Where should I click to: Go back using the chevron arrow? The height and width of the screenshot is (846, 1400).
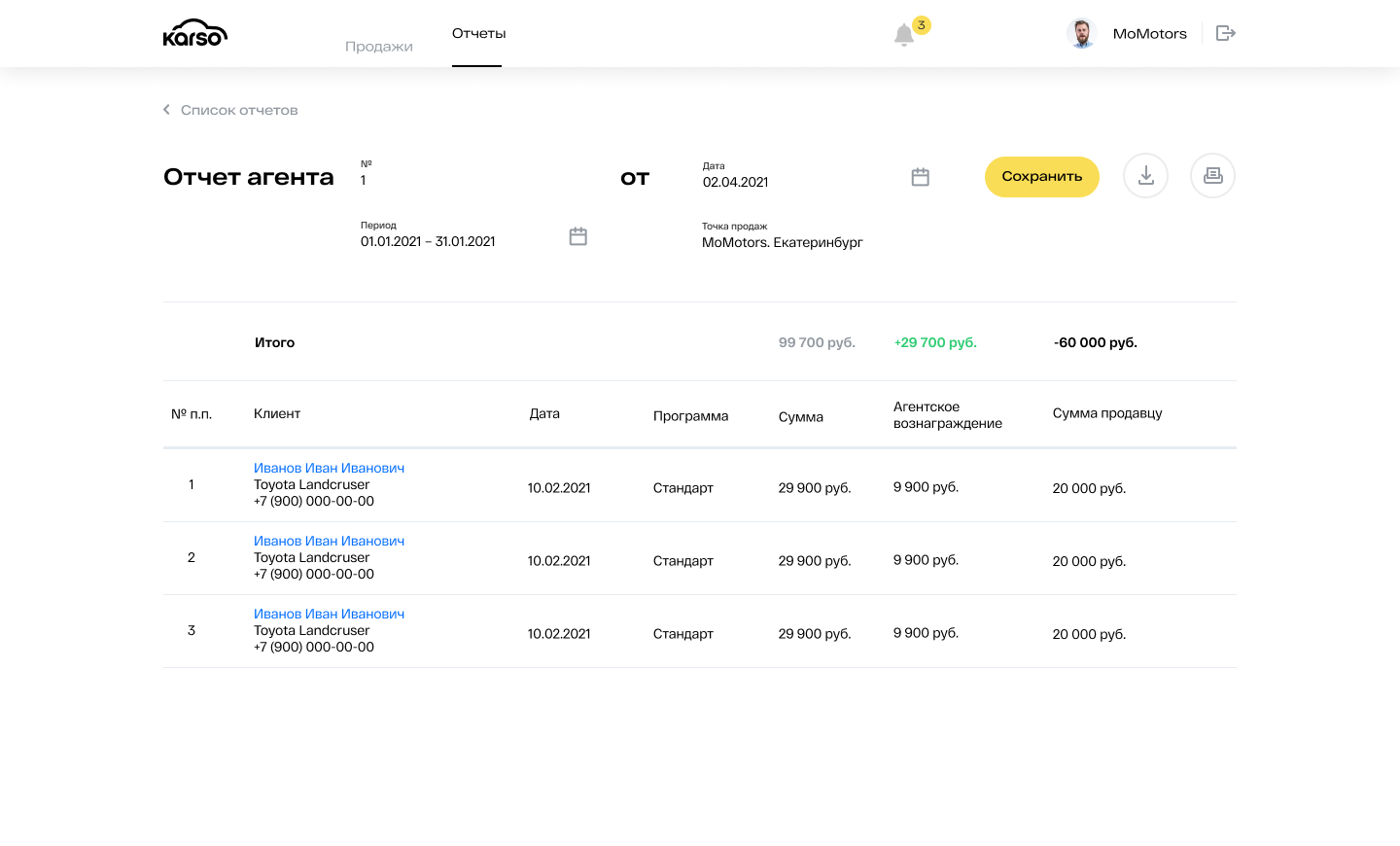(x=166, y=110)
